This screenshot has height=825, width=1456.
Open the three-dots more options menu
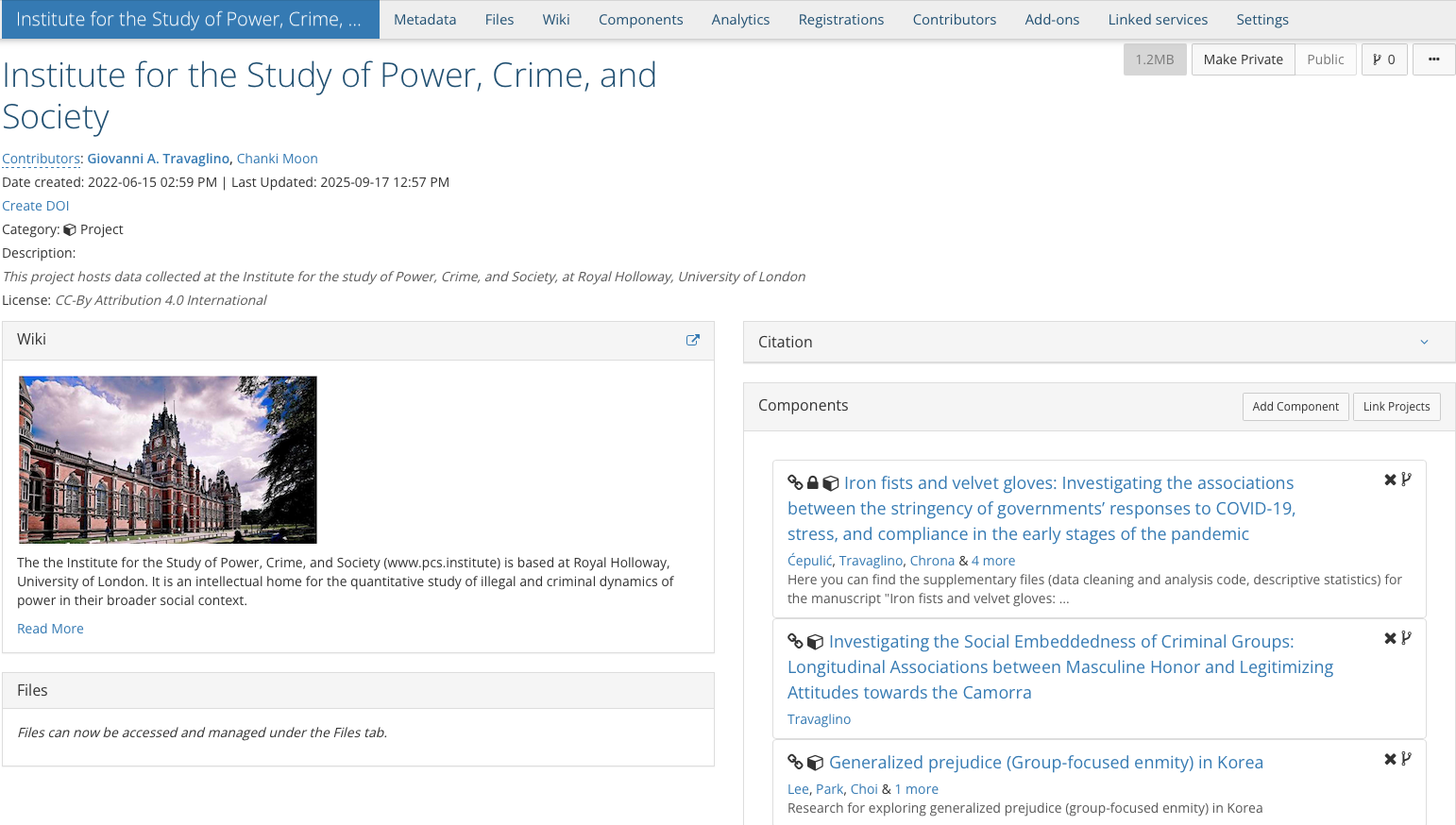click(1433, 59)
